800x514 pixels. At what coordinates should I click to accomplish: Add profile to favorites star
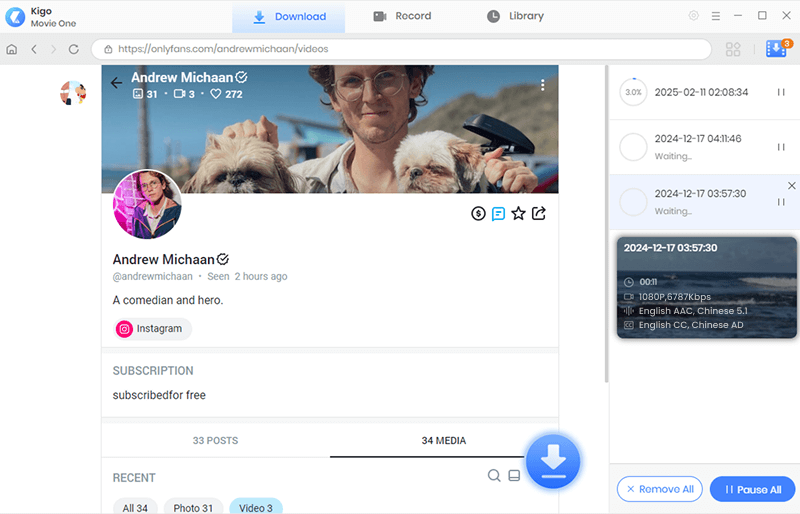[518, 213]
